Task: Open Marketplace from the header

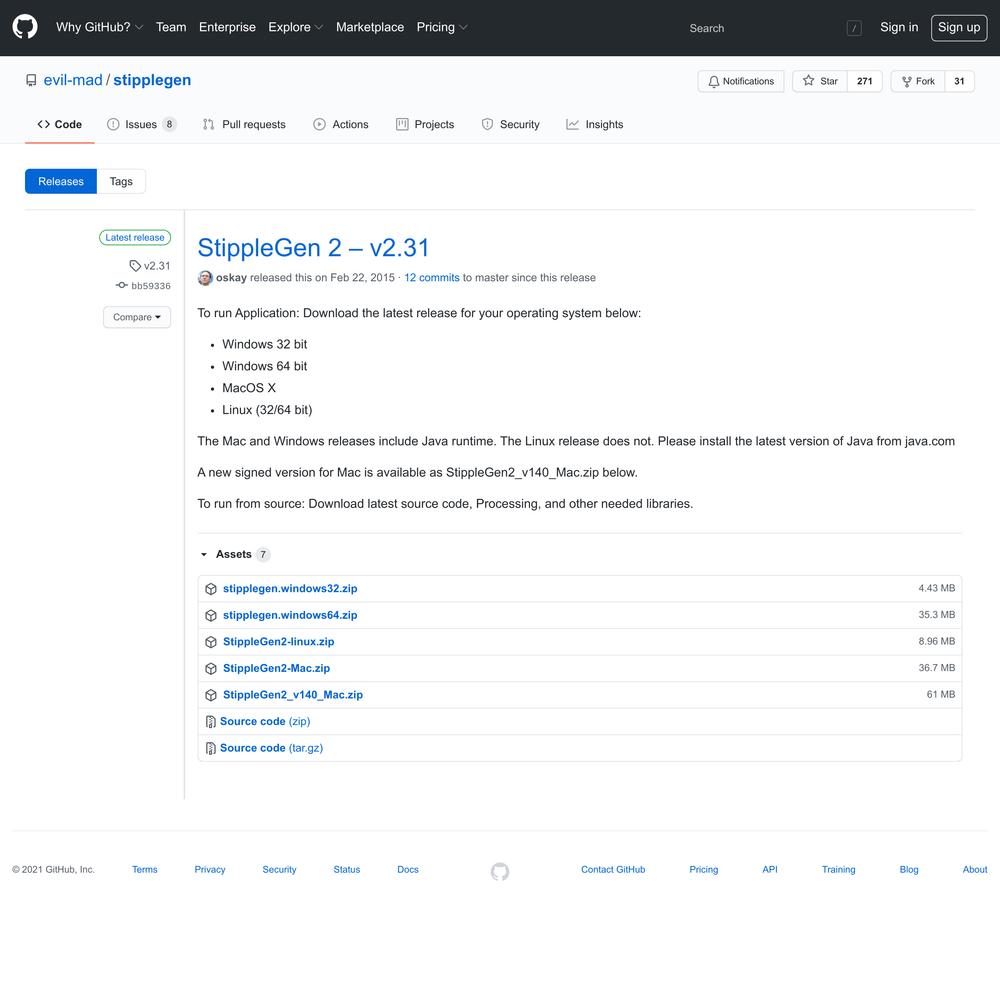Action: 370,27
